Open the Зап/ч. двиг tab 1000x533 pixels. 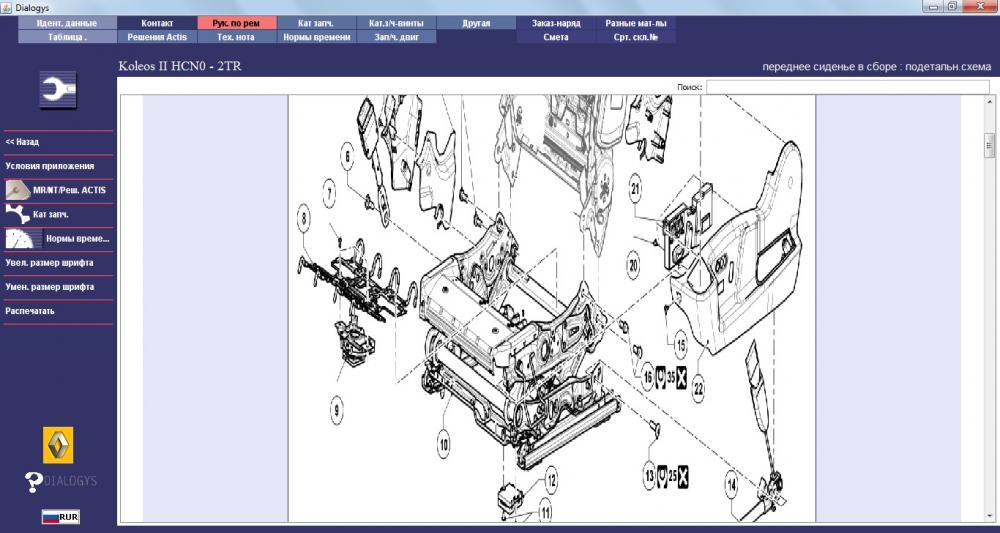(396, 37)
